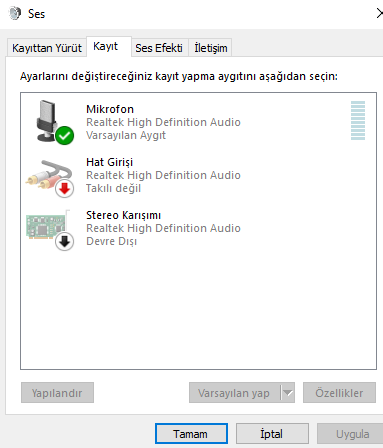Select the Hat Girişi device name
383x448 pixels.
coord(110,162)
